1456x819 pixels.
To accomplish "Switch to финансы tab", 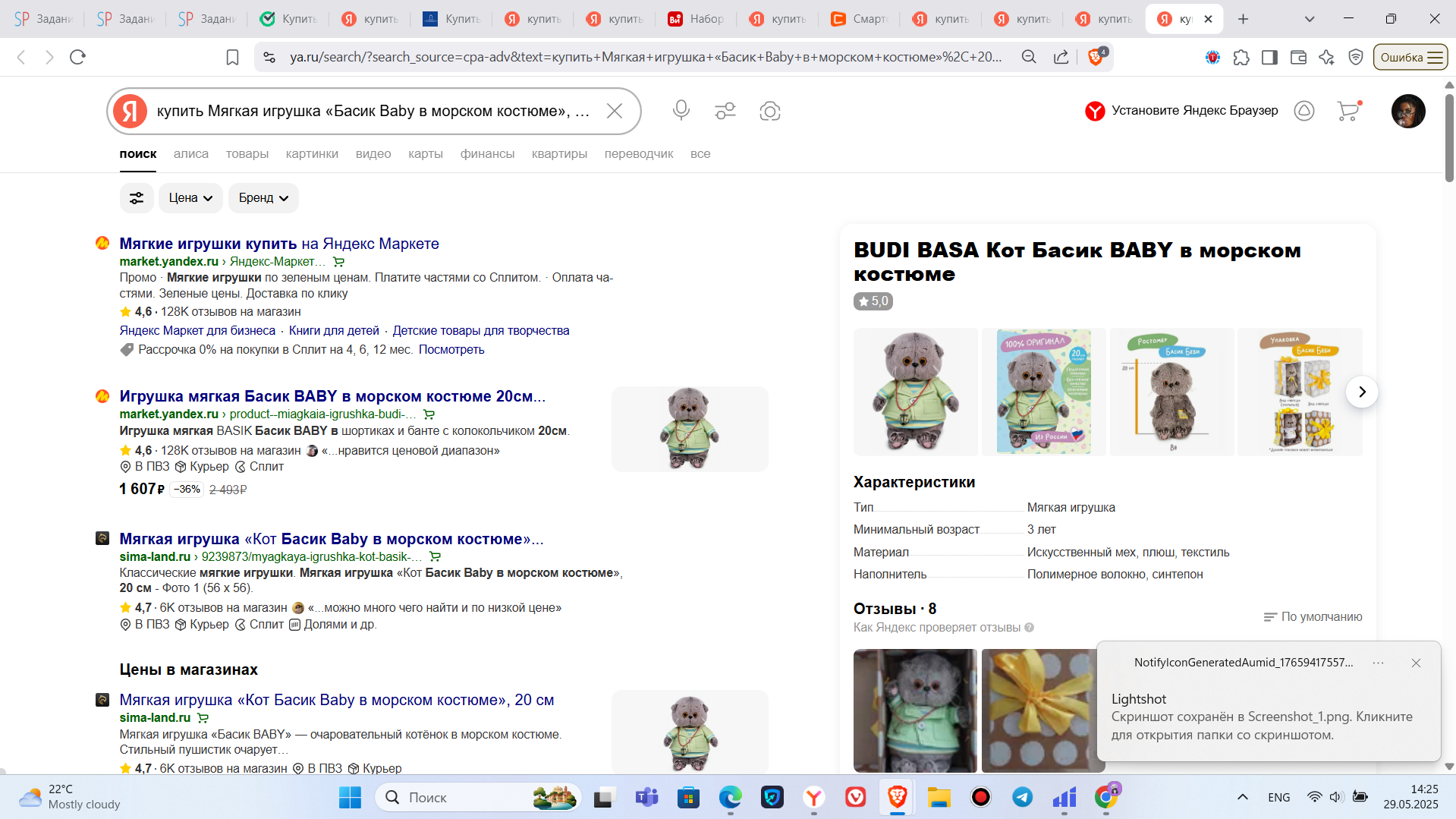I will 487,154.
